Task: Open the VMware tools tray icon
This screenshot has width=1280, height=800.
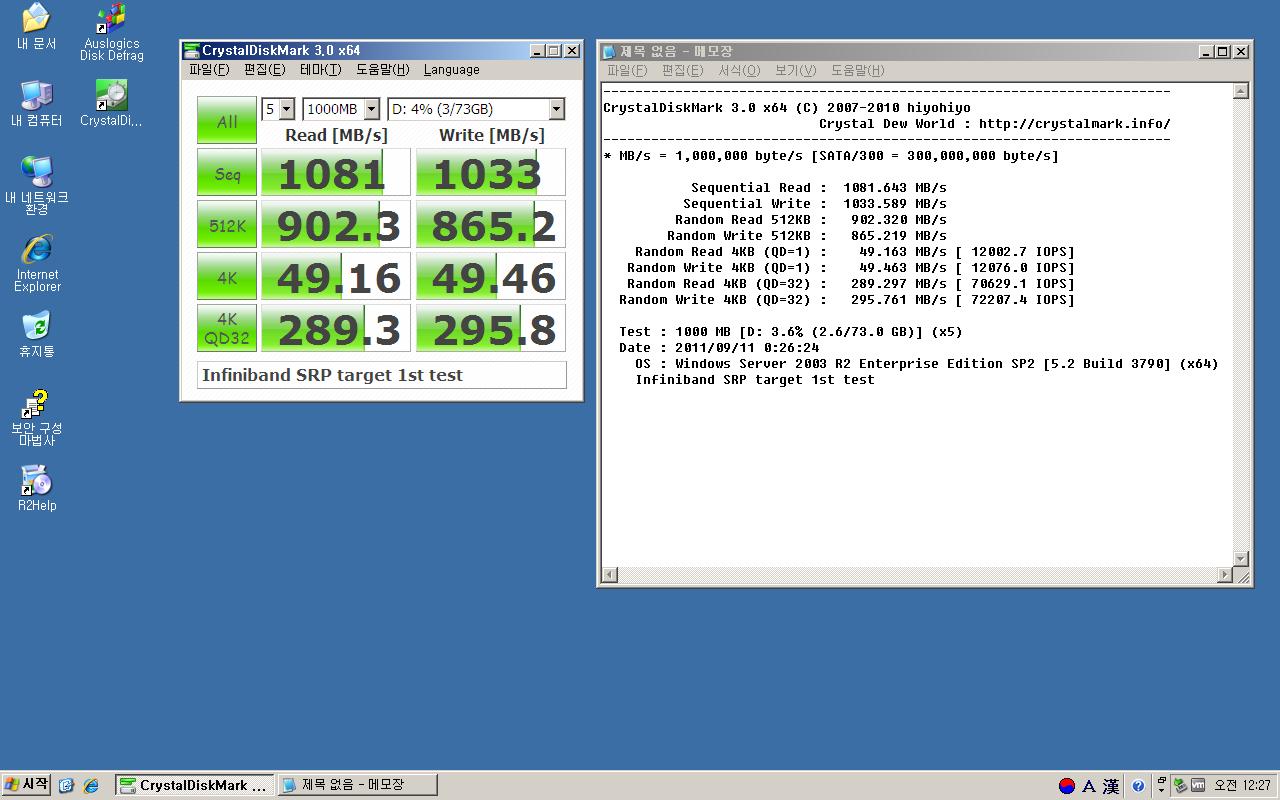Action: point(1197,786)
